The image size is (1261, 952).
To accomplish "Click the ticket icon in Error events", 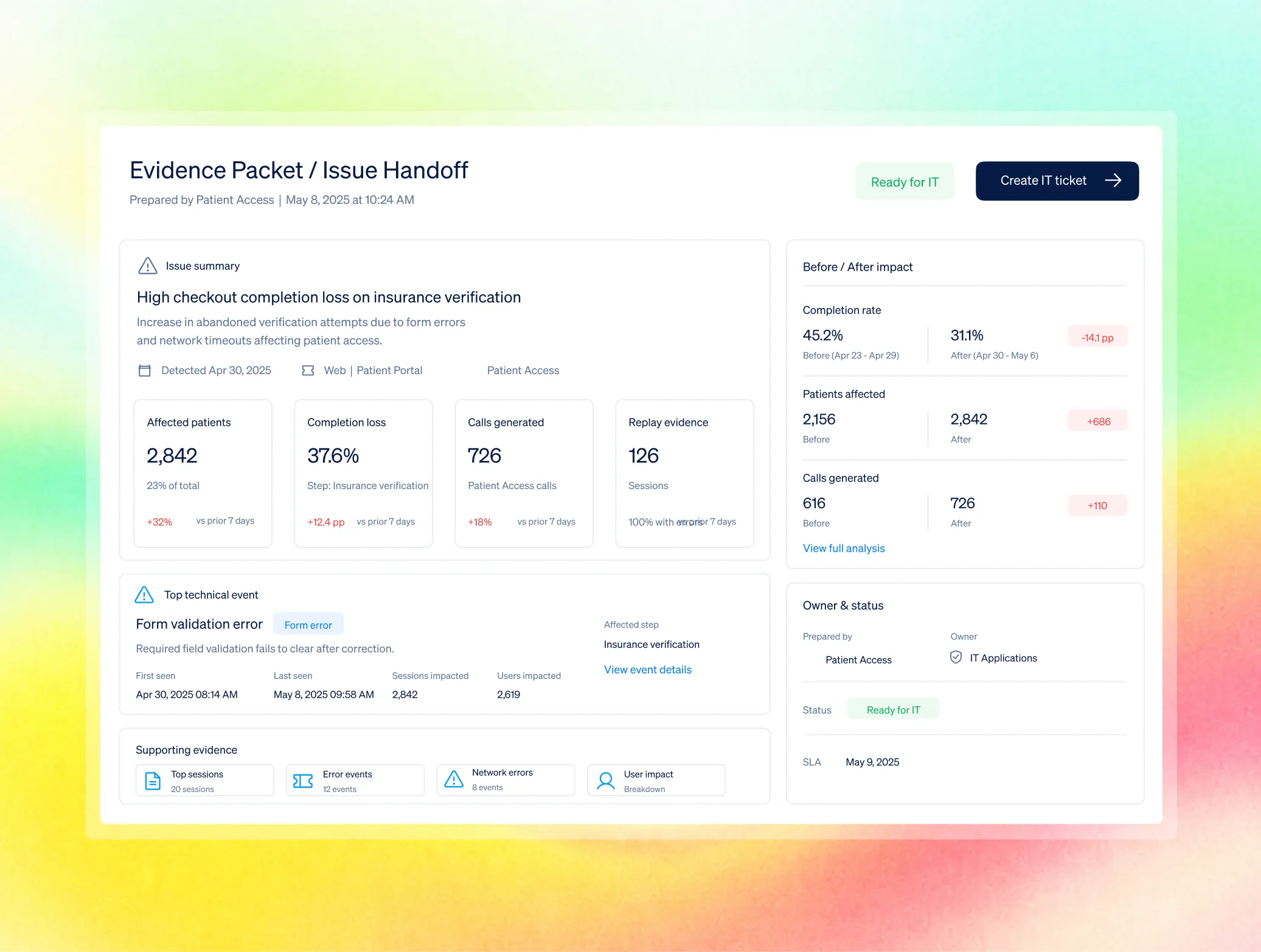I will (x=303, y=780).
